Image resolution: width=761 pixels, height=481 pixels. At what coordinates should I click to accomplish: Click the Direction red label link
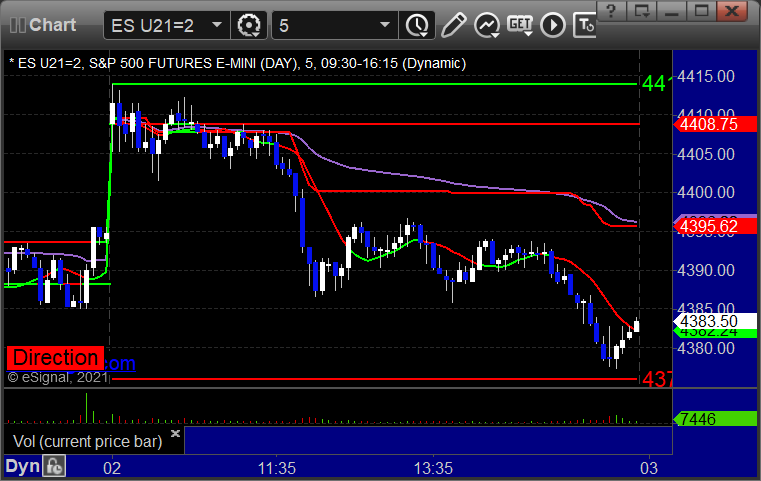click(x=55, y=358)
